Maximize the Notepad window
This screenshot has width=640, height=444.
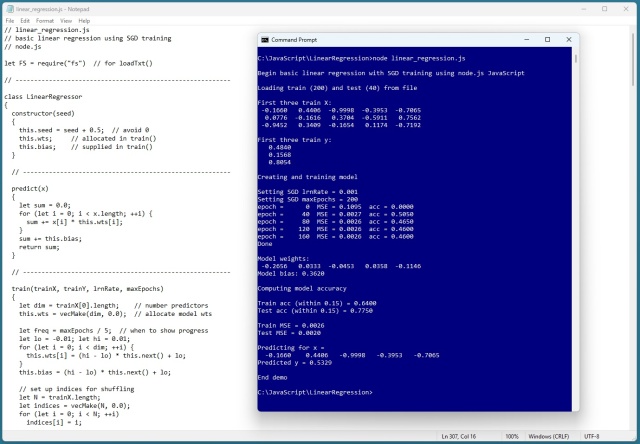click(604, 9)
